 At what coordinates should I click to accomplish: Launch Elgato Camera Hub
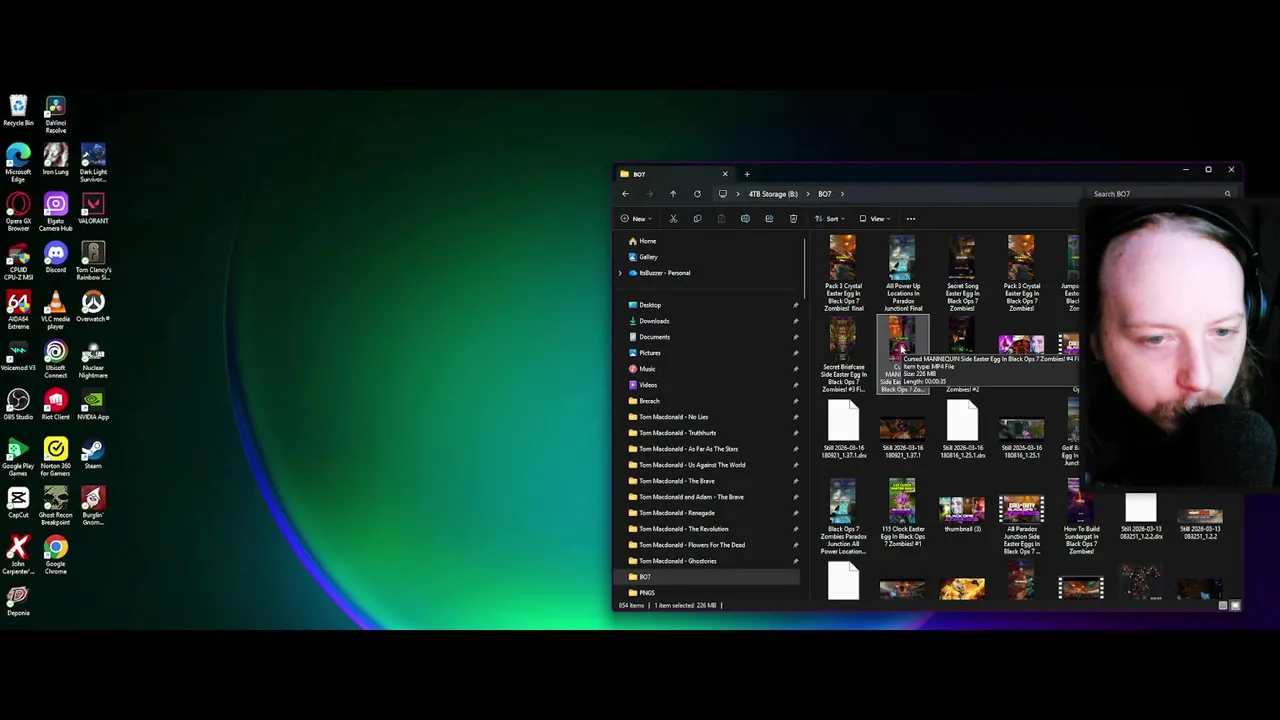[56, 212]
